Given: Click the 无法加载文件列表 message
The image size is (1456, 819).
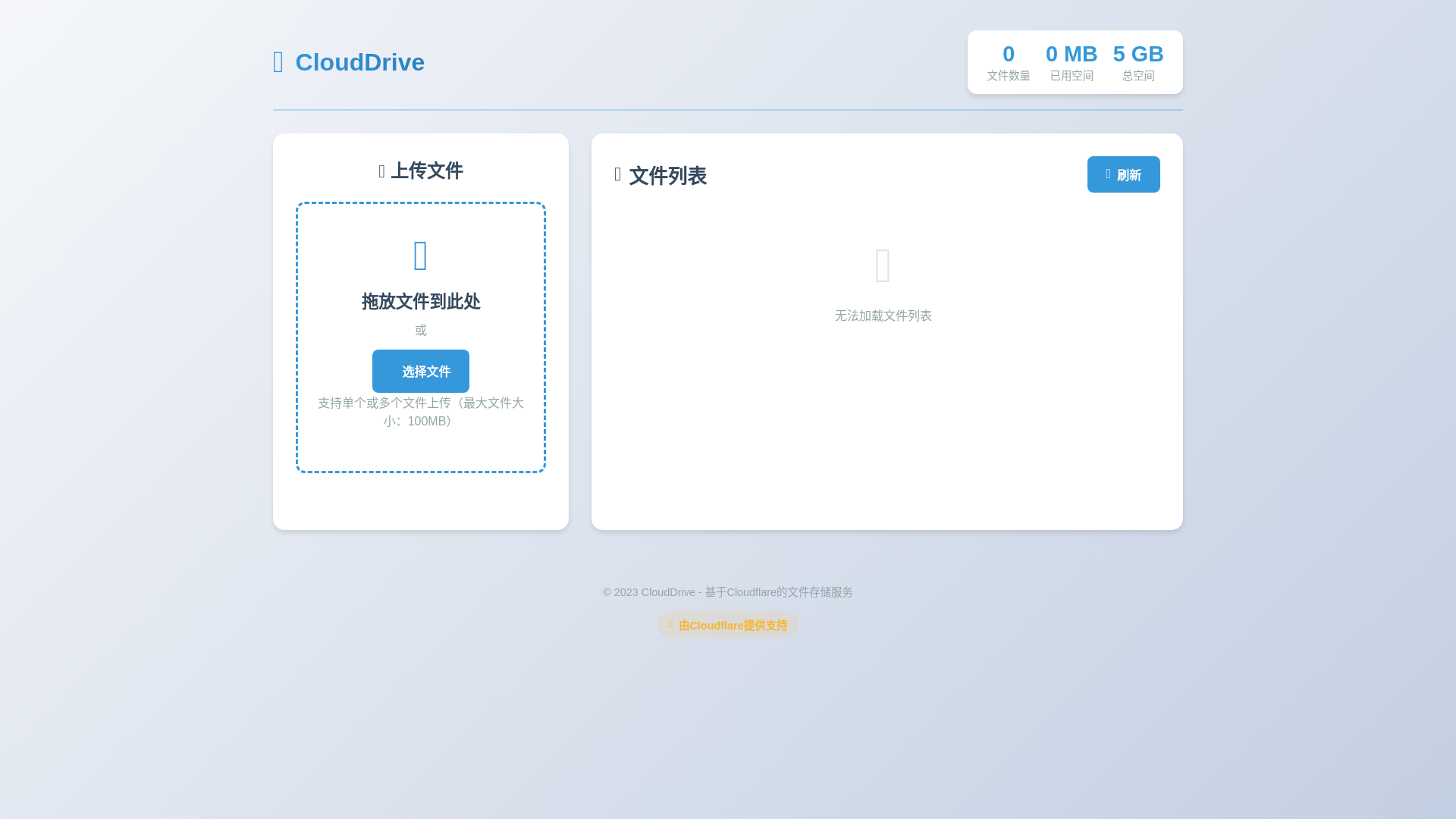Looking at the screenshot, I should (x=883, y=315).
